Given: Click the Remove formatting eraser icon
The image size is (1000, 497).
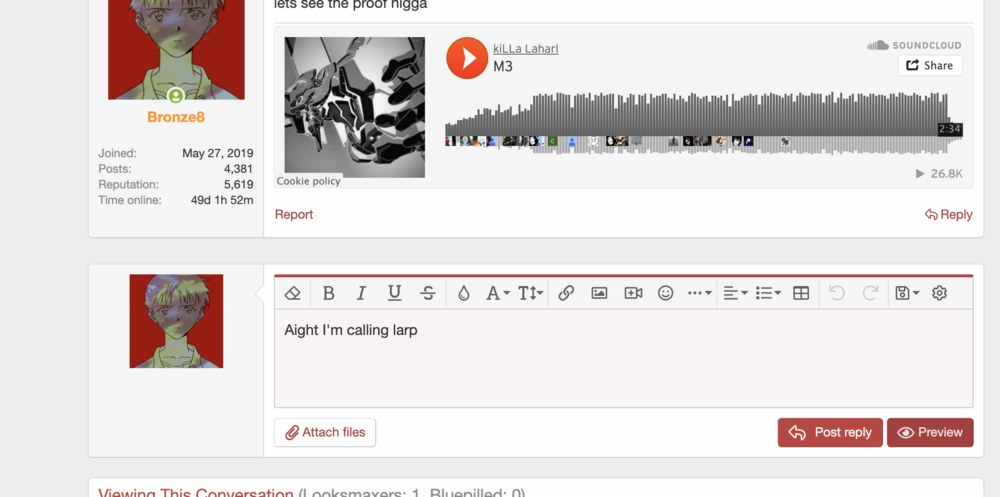Looking at the screenshot, I should coord(292,293).
